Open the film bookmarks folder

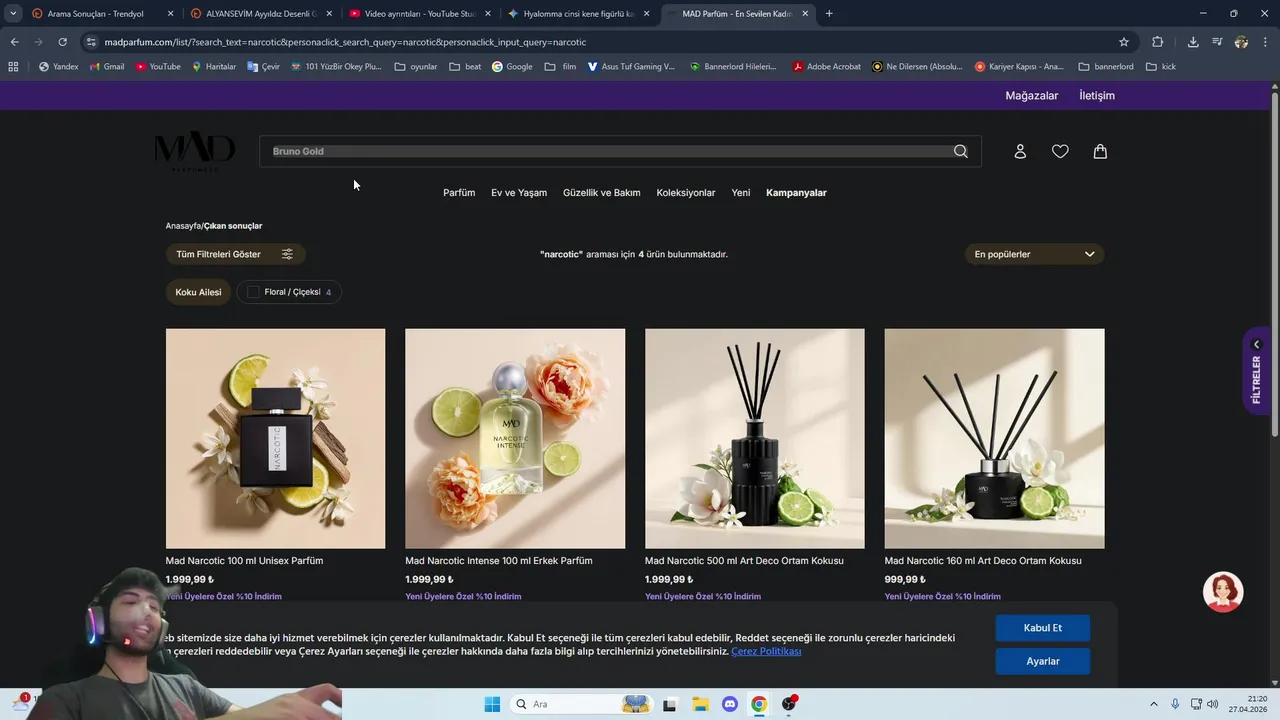tap(560, 67)
